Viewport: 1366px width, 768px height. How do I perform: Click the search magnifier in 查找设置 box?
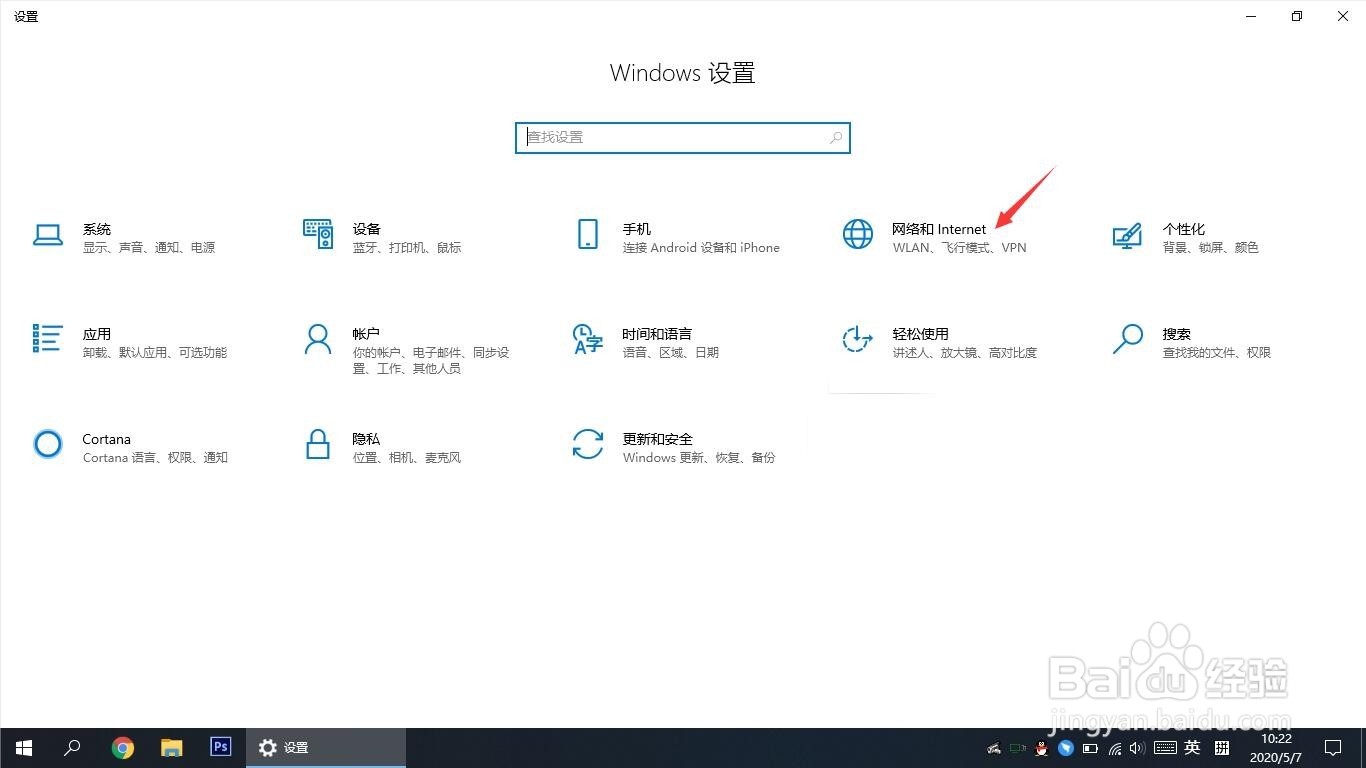click(836, 138)
